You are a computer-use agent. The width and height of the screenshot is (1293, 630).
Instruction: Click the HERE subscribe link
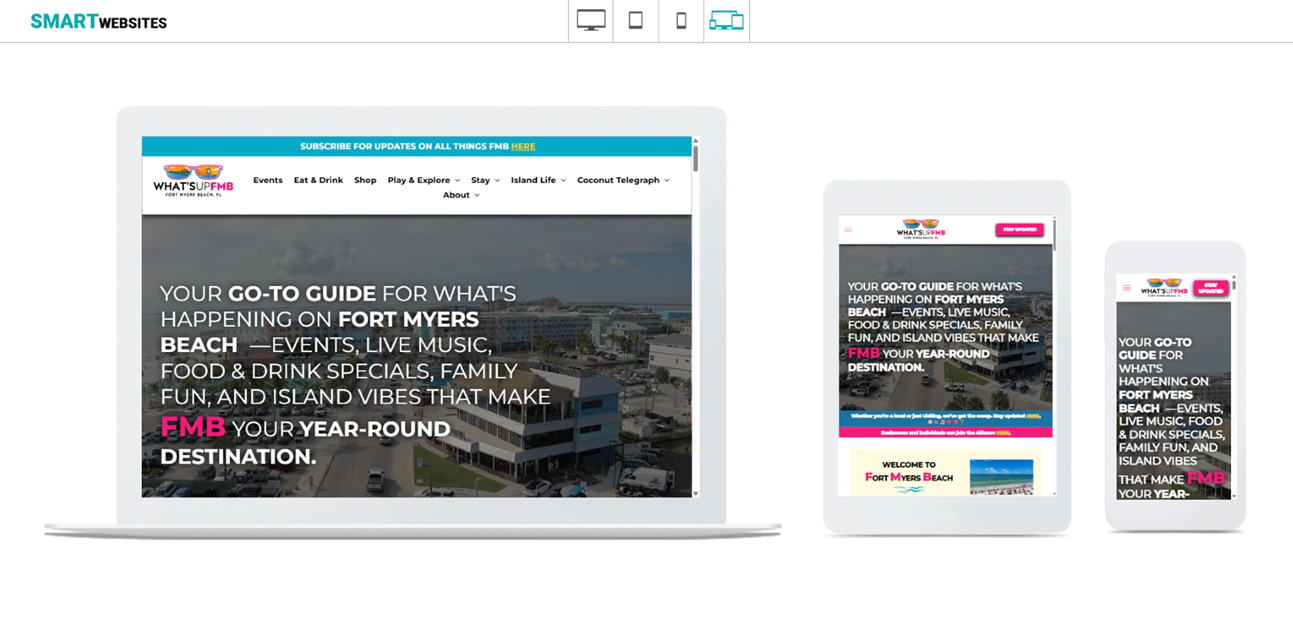(x=523, y=146)
